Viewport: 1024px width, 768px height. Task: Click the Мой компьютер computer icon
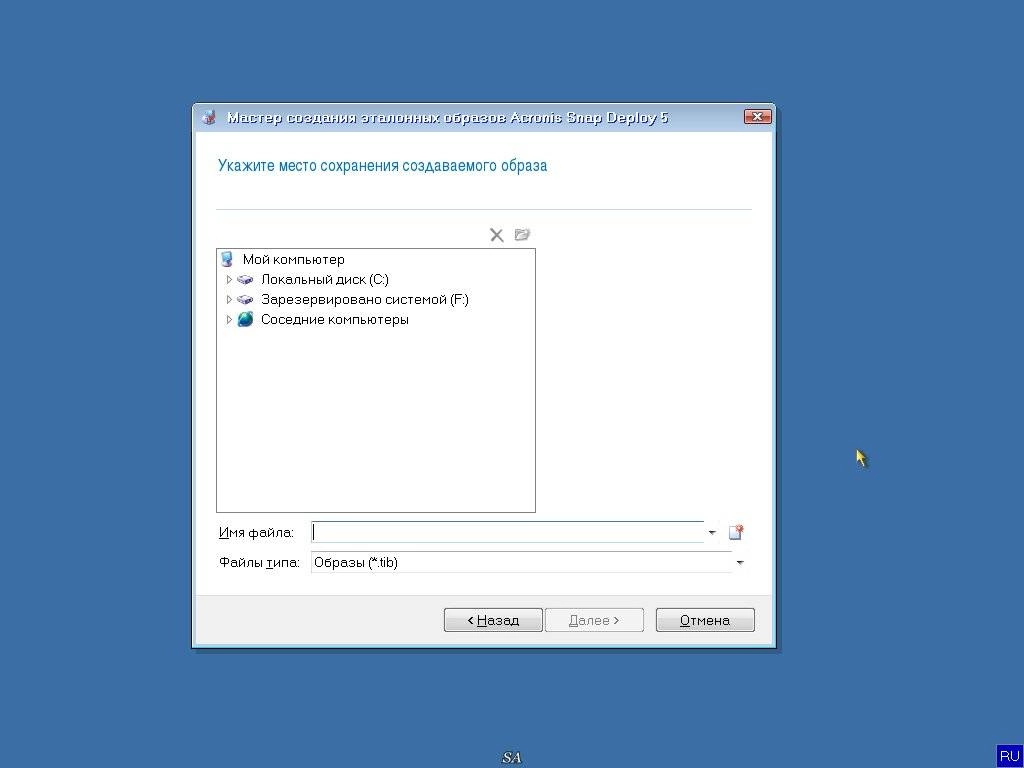227,259
